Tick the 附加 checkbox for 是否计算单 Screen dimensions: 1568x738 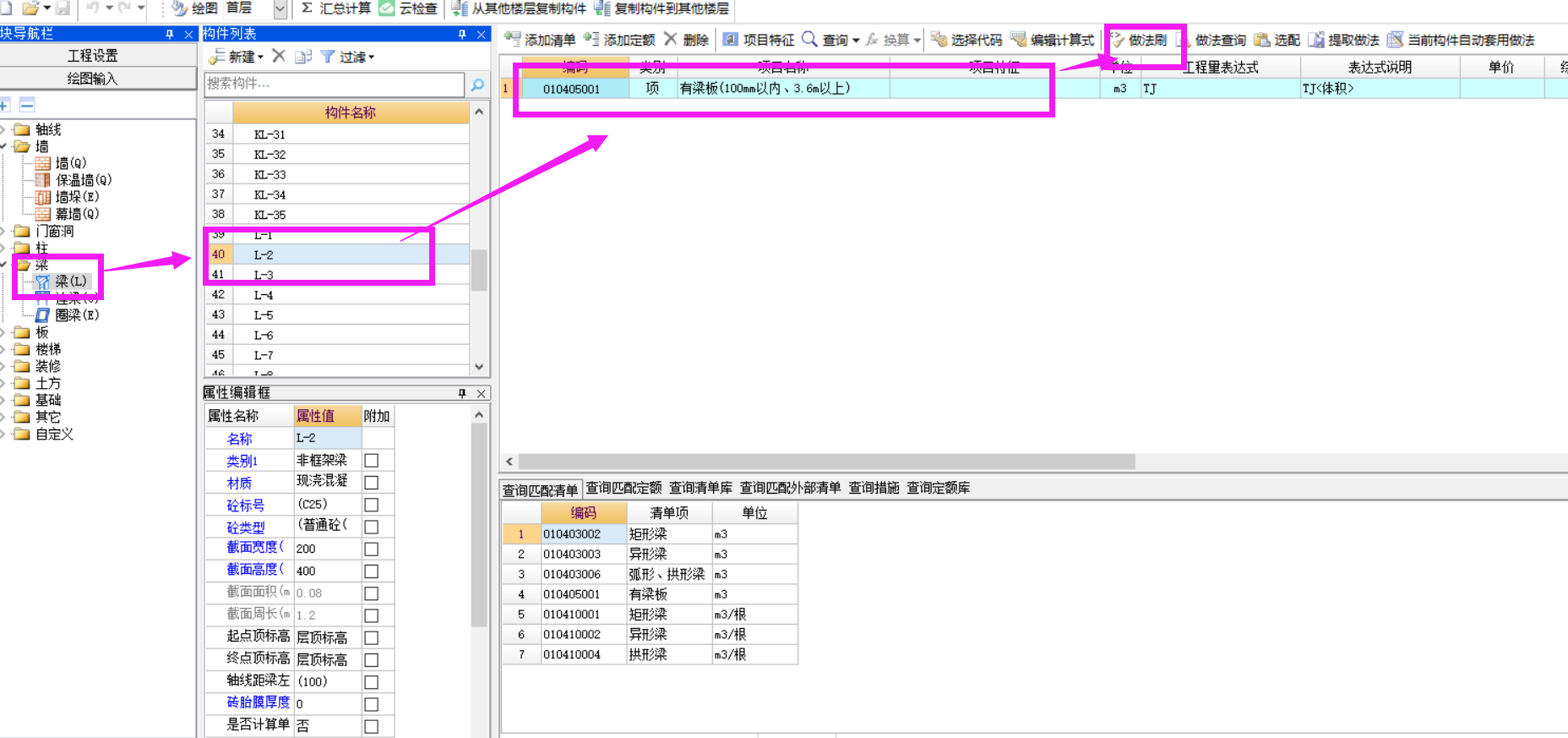pyautogui.click(x=371, y=726)
